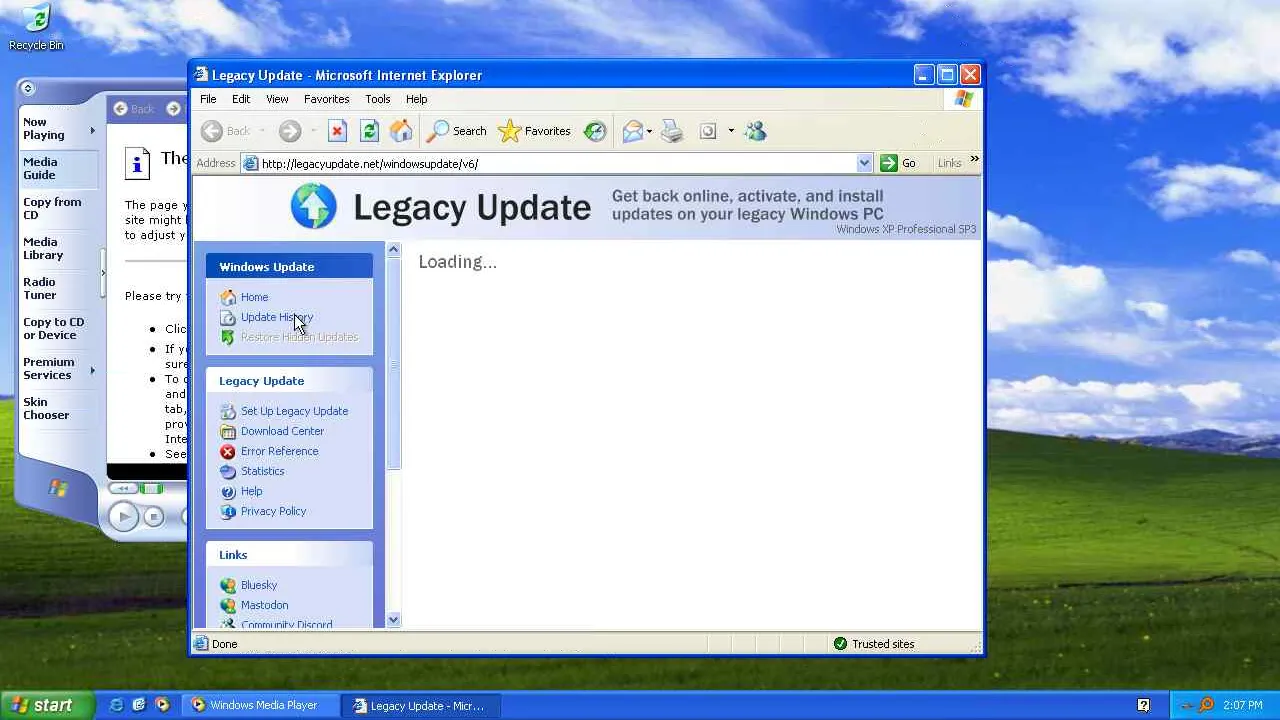Image resolution: width=1280 pixels, height=720 pixels.
Task: Click the Legacy Update globe logo
Action: pos(314,207)
